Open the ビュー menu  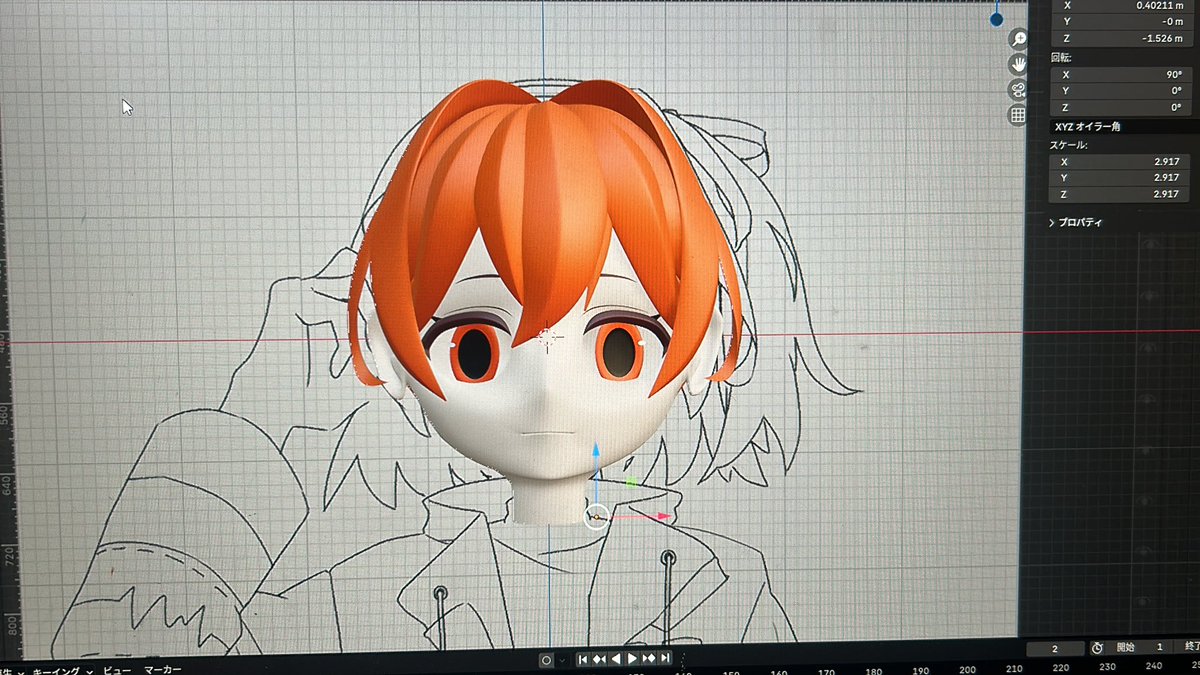117,667
